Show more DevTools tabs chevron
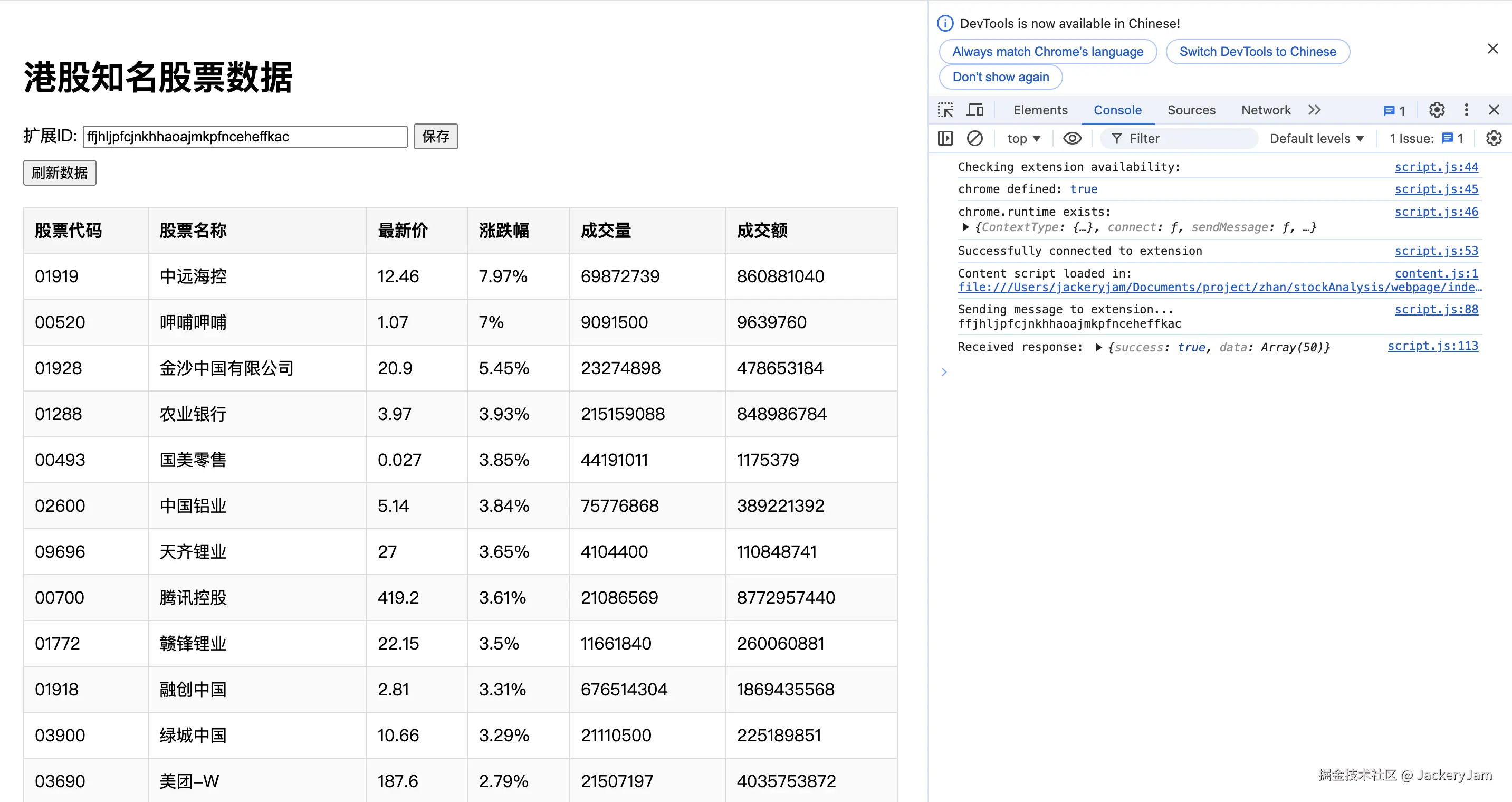 click(x=1314, y=110)
